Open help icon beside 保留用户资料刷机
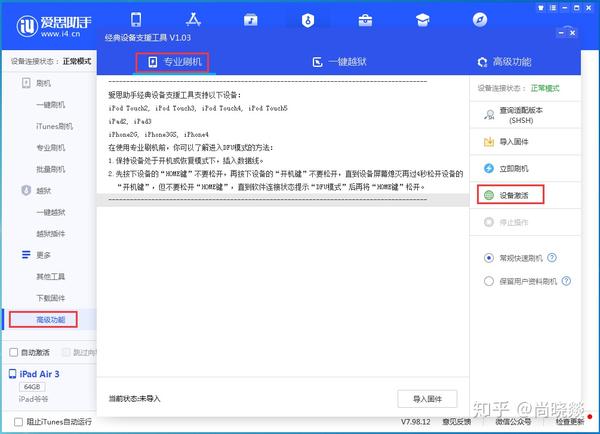600x434 pixels. point(566,281)
